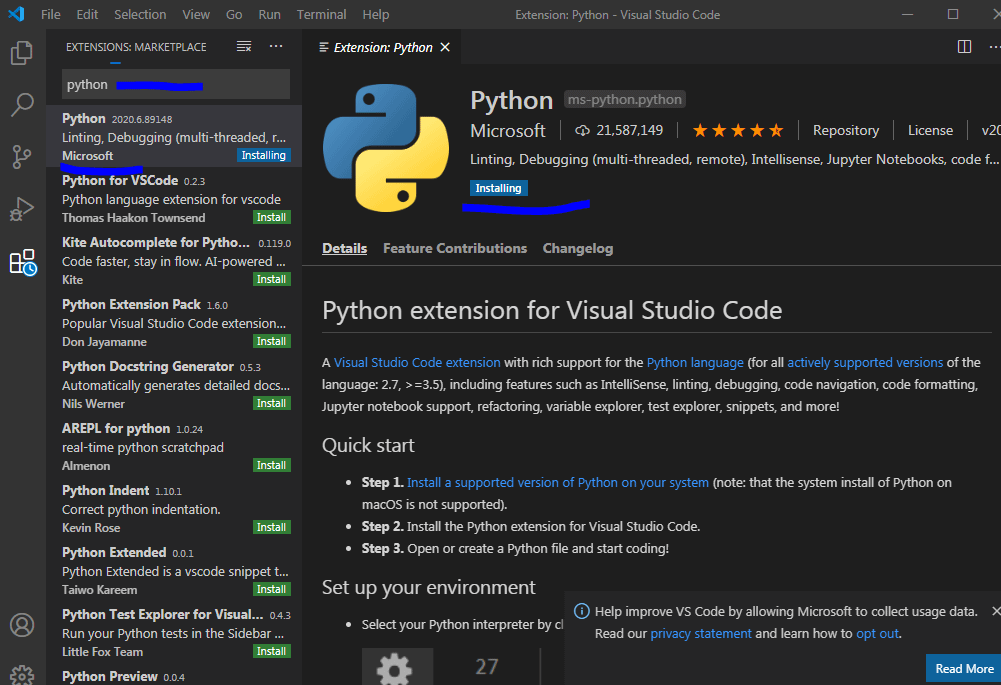Open the Microsoft publisher link
The height and width of the screenshot is (685, 1001).
508,131
